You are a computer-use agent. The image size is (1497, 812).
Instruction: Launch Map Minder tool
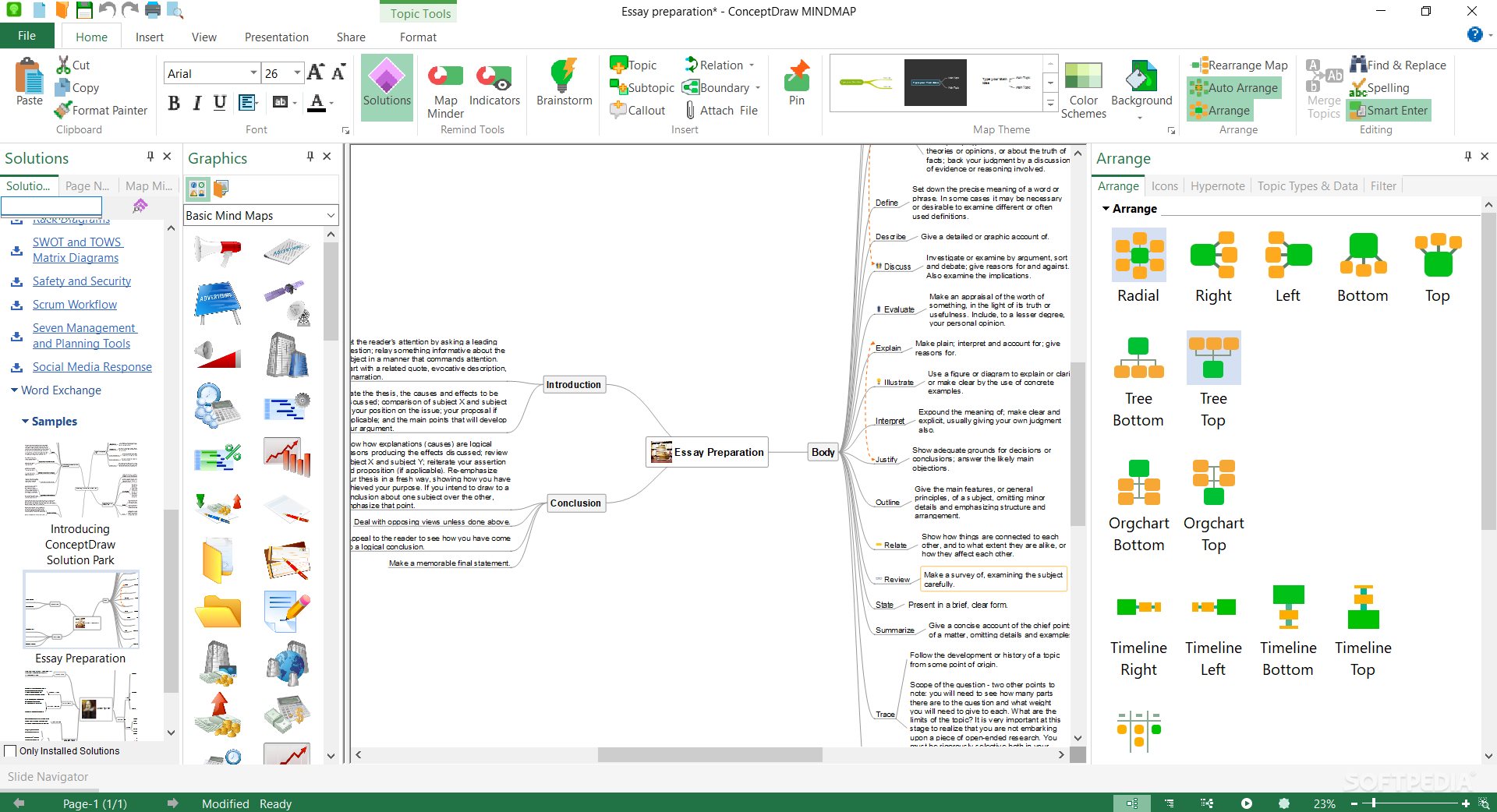point(445,90)
